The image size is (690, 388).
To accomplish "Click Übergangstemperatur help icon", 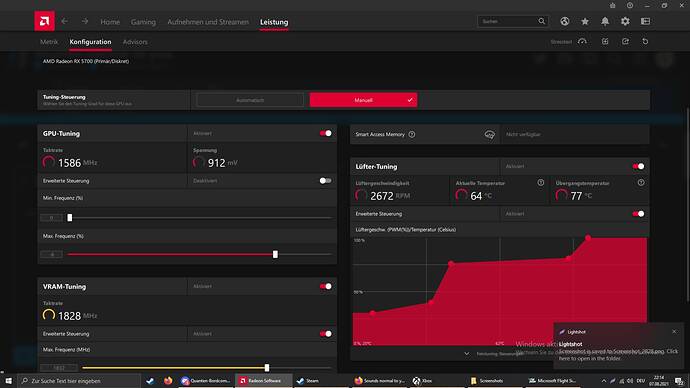I will pos(641,183).
